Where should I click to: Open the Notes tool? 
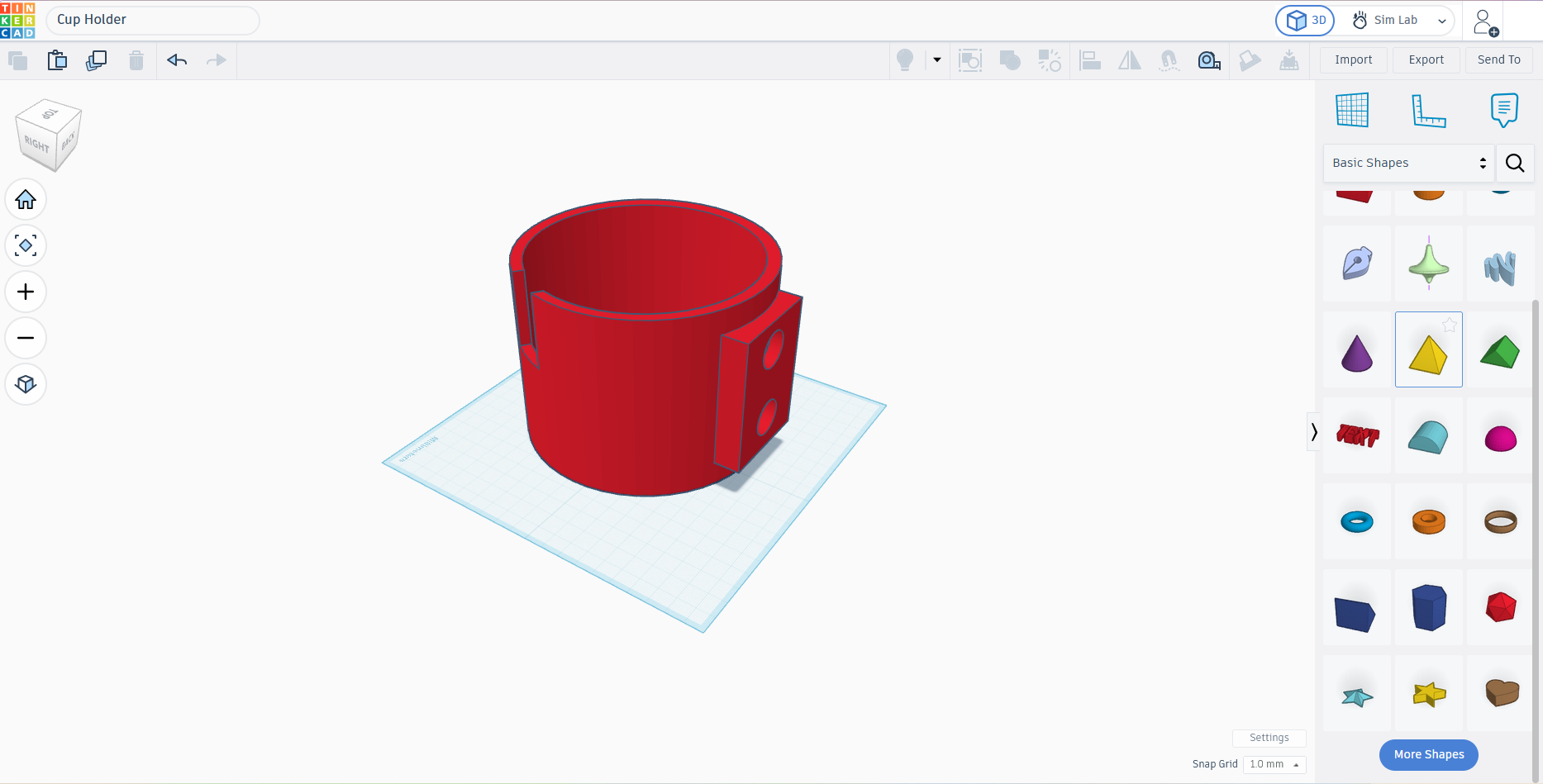pyautogui.click(x=1503, y=110)
